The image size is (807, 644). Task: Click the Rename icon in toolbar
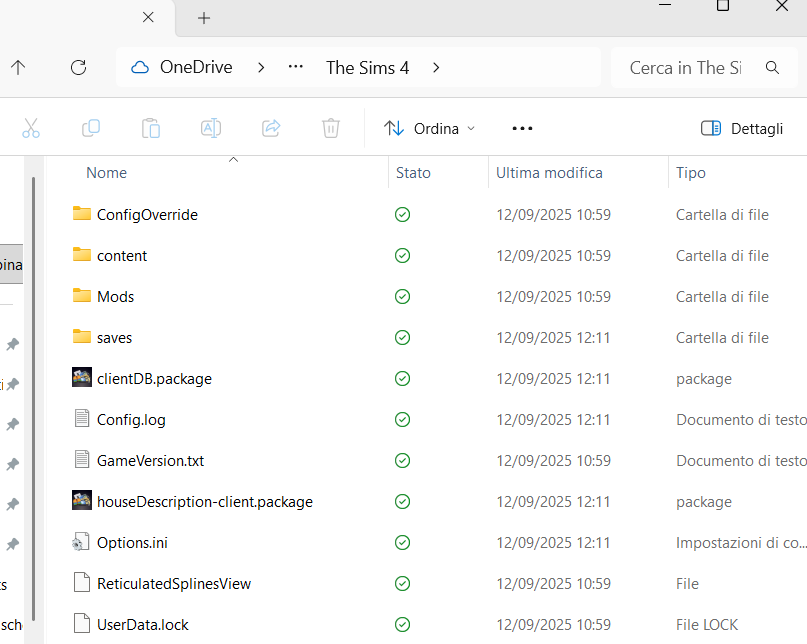(x=211, y=128)
